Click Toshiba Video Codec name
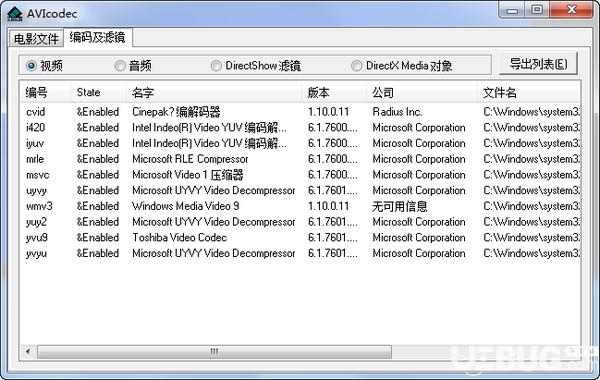Image resolution: width=600 pixels, height=380 pixels. pos(179,237)
